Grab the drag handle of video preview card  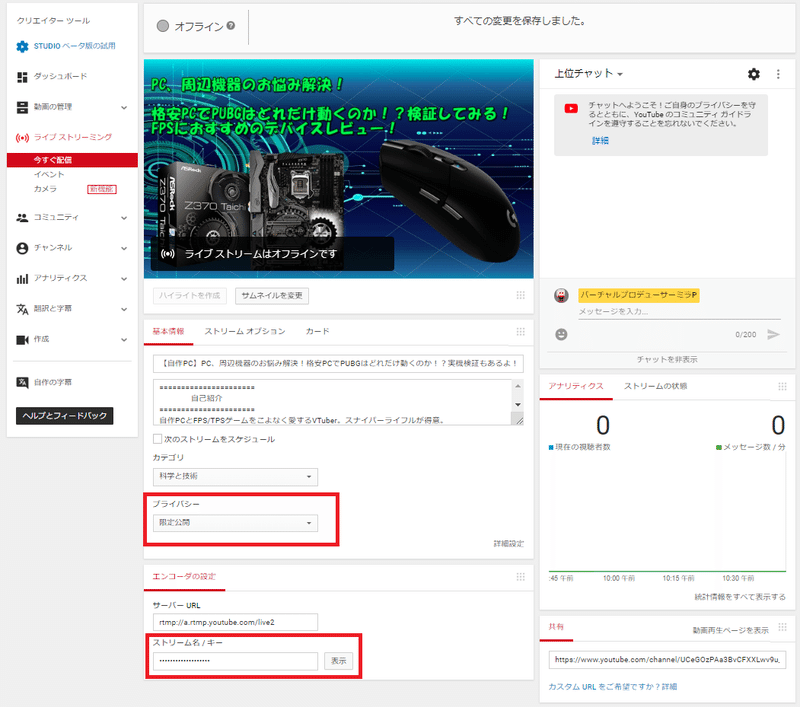520,295
